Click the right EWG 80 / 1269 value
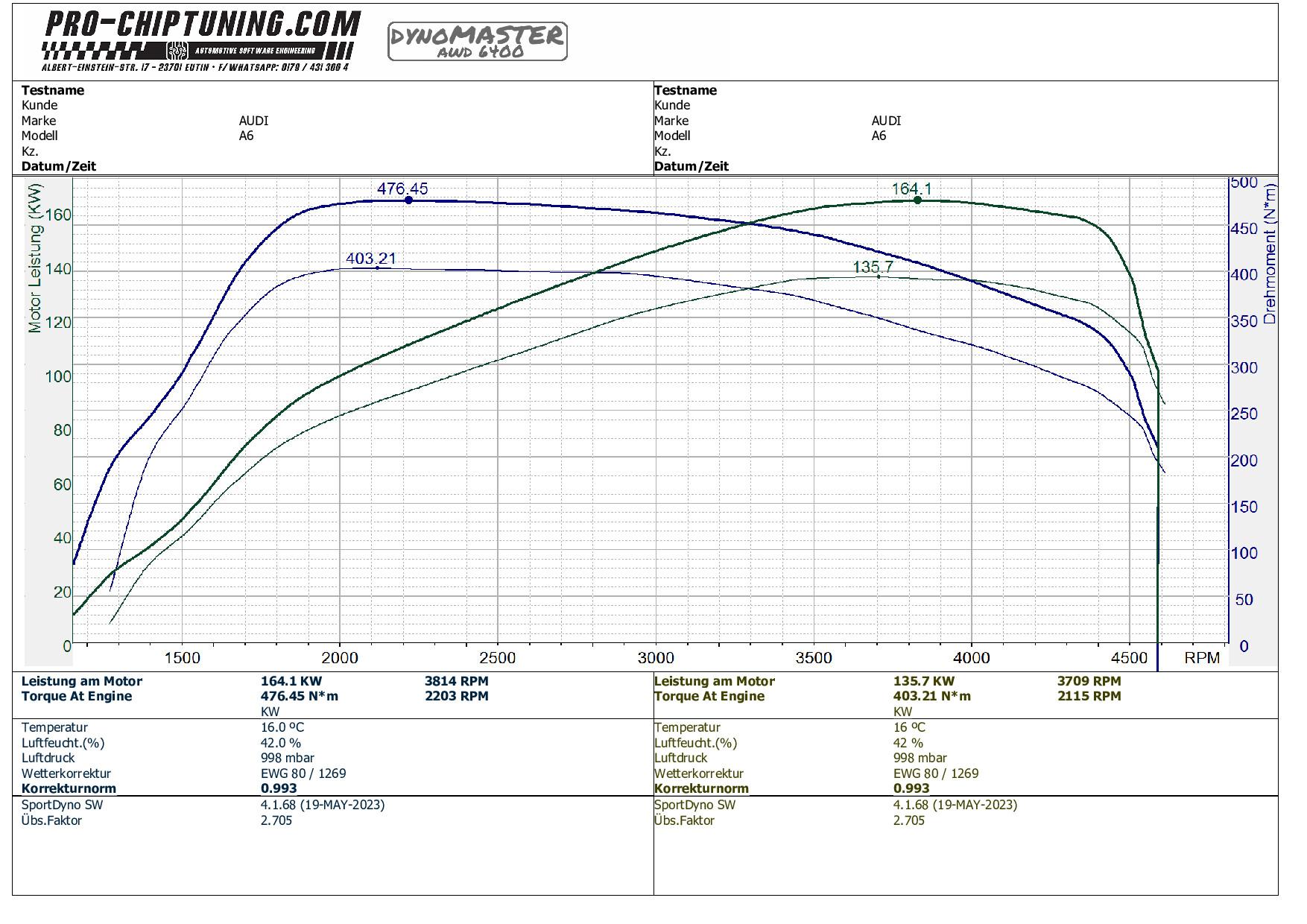The width and height of the screenshot is (1307, 924). pos(935,773)
